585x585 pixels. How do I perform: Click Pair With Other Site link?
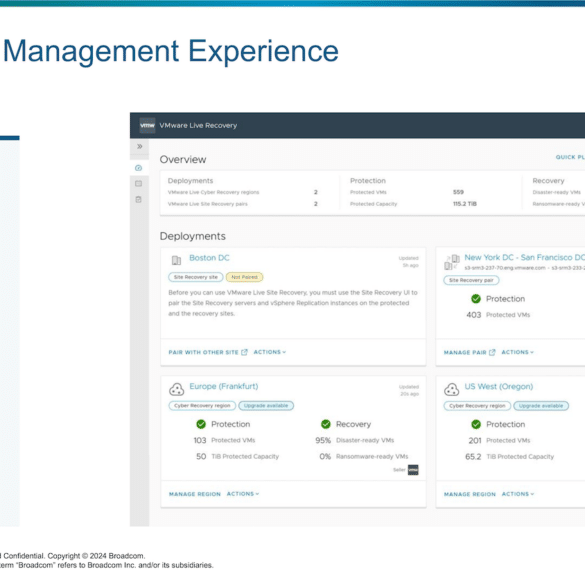click(203, 352)
